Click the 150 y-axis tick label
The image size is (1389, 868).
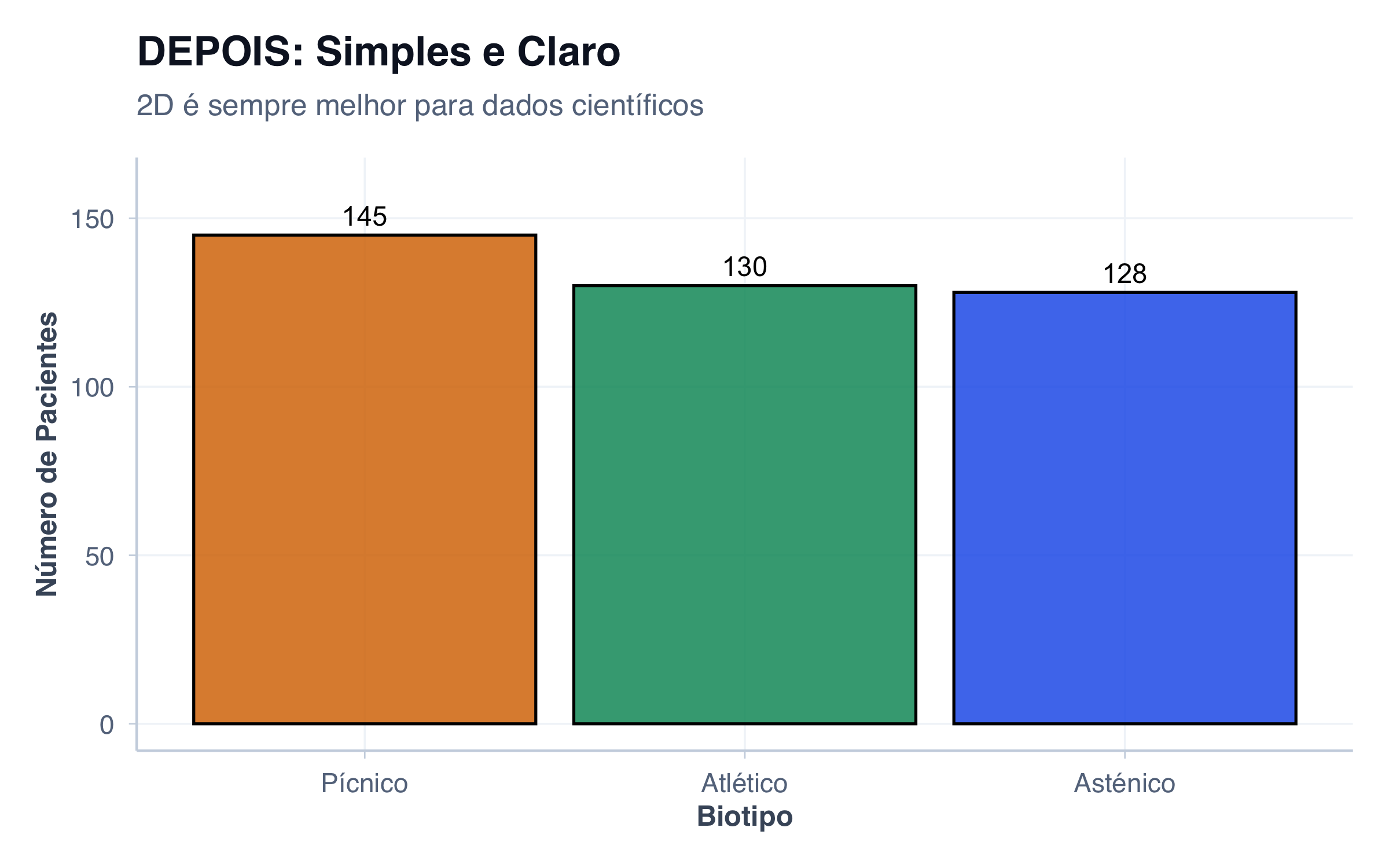(x=92, y=220)
